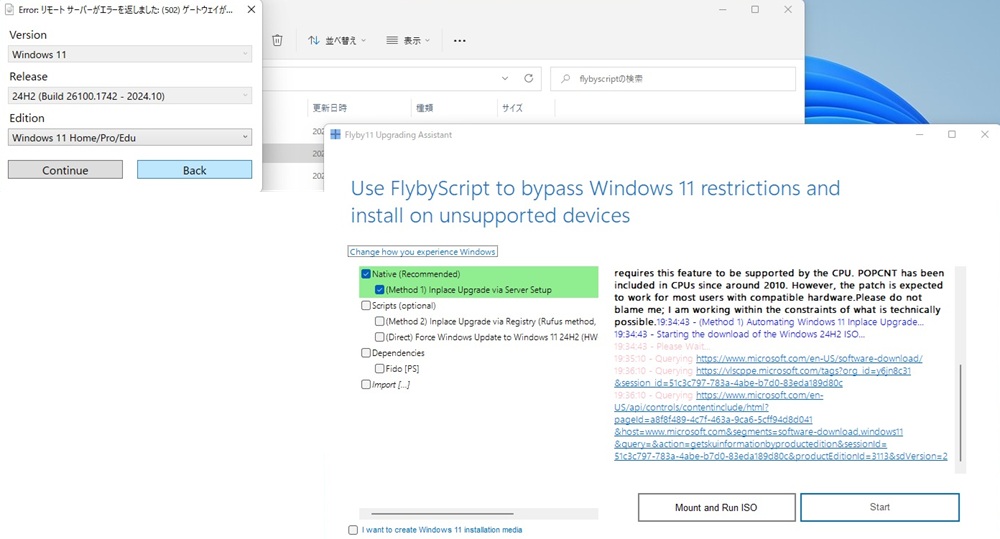1000x539 pixels.
Task: Enable the Fido [PS] dependency checkbox
Action: (380, 369)
